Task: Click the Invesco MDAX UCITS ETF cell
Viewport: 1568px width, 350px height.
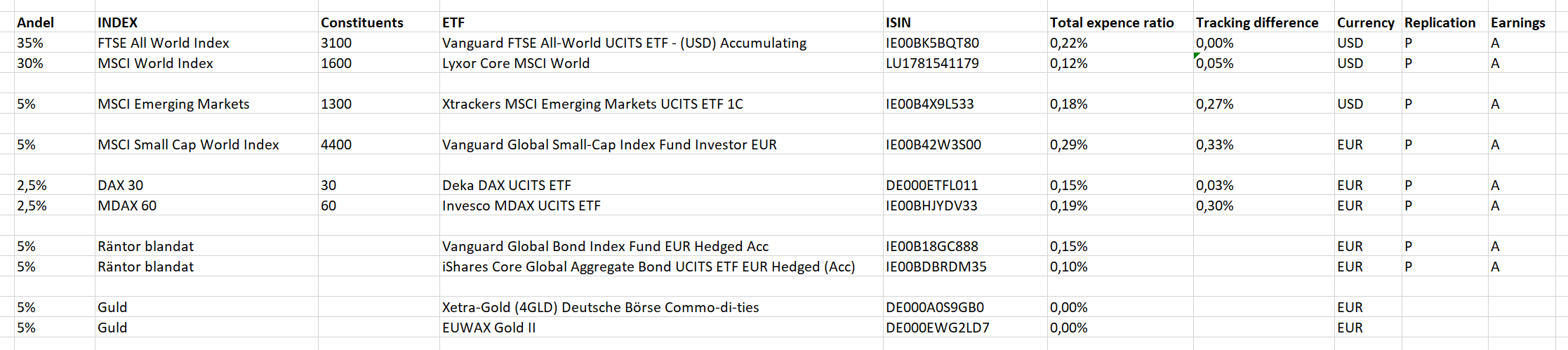Action: (x=661, y=206)
